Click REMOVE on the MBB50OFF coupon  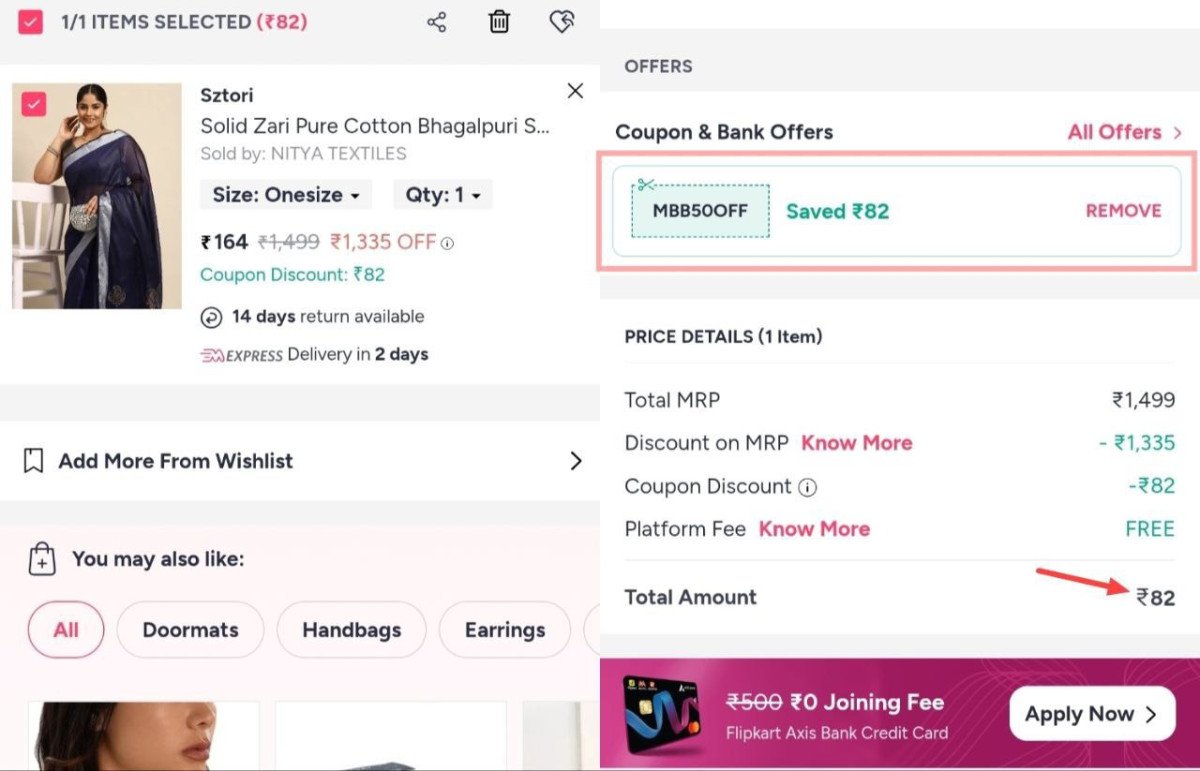[x=1123, y=211]
